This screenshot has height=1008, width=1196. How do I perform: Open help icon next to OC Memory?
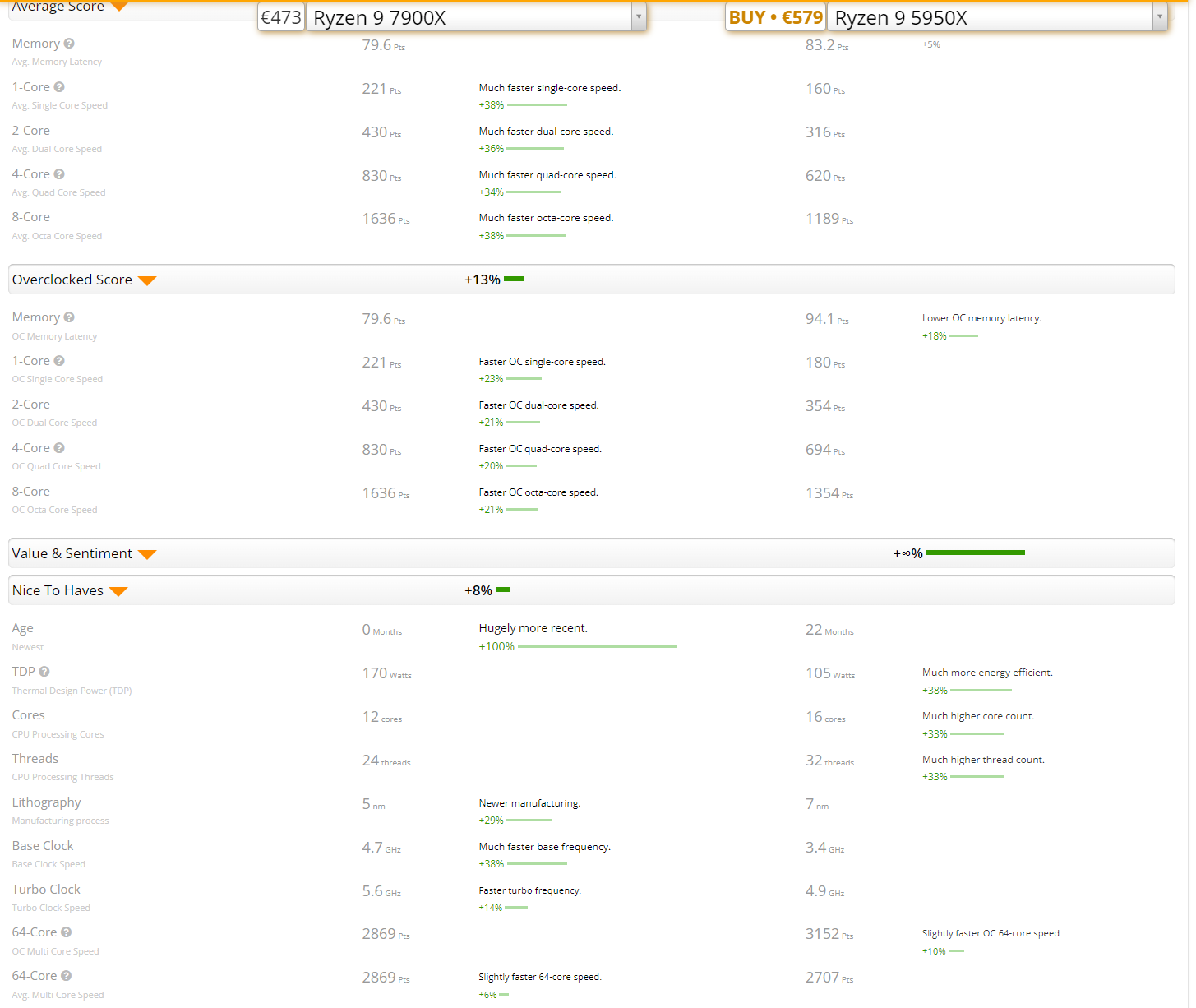click(69, 317)
